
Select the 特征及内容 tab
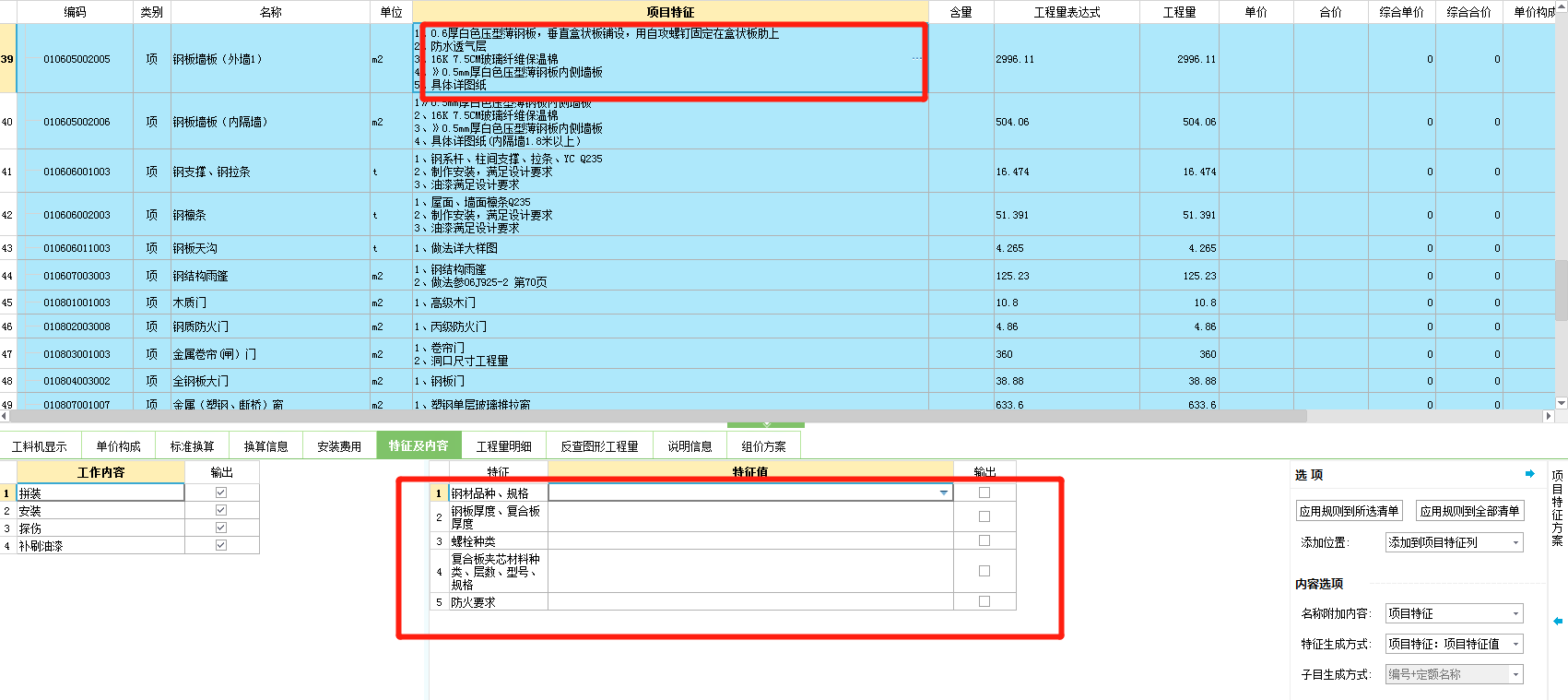click(419, 445)
